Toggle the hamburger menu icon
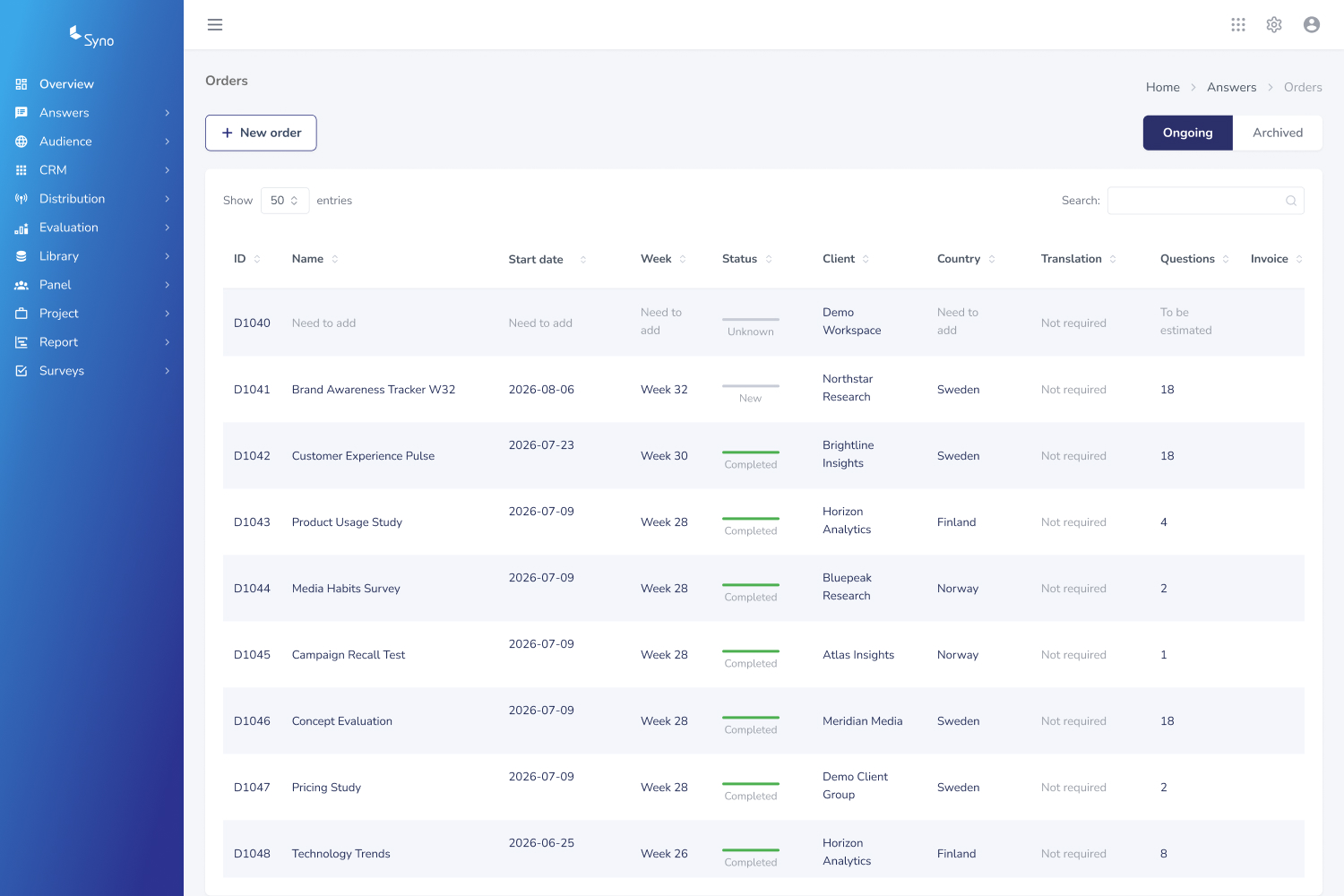The width and height of the screenshot is (1344, 896). coord(215,25)
